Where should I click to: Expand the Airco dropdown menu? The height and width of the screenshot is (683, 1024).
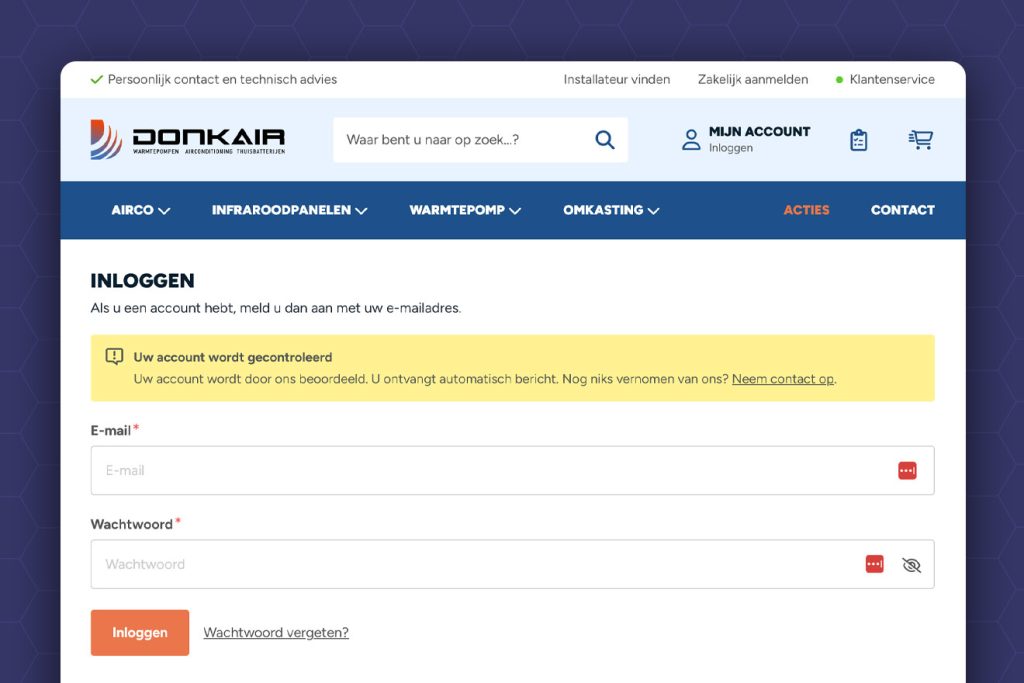[141, 210]
